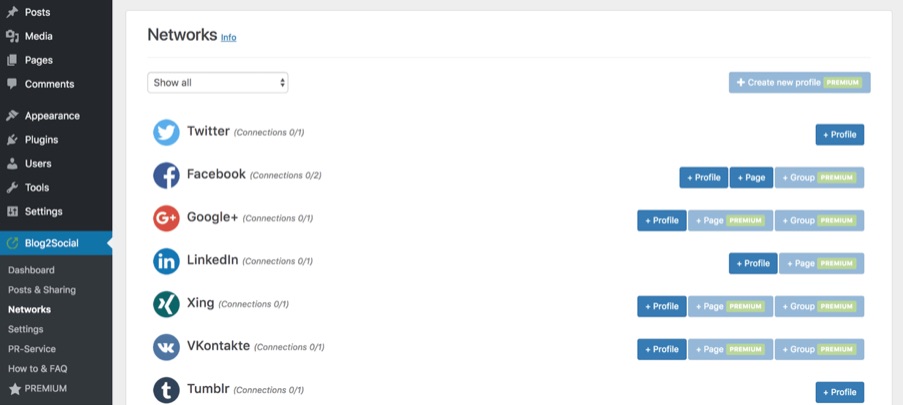Click the PREMIUM star icon in sidebar
This screenshot has height=405, width=903.
click(14, 389)
